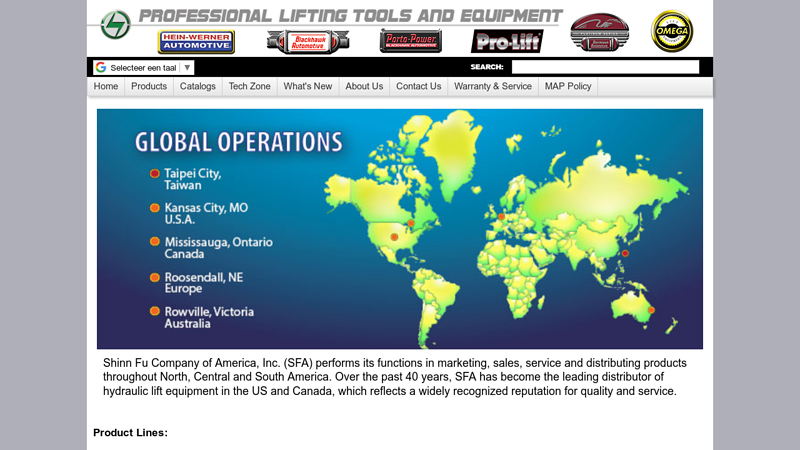Open the Pro-Lift brand logo
800x450 pixels.
click(507, 41)
